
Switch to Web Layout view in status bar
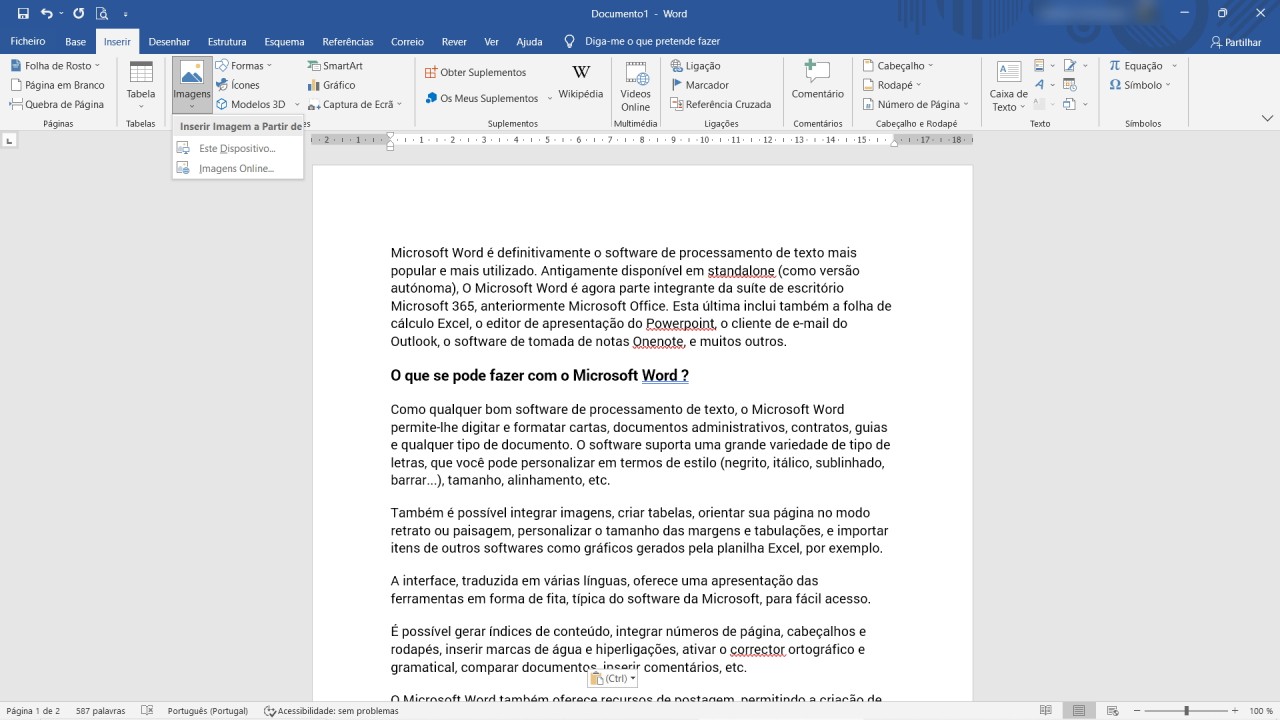1113,711
